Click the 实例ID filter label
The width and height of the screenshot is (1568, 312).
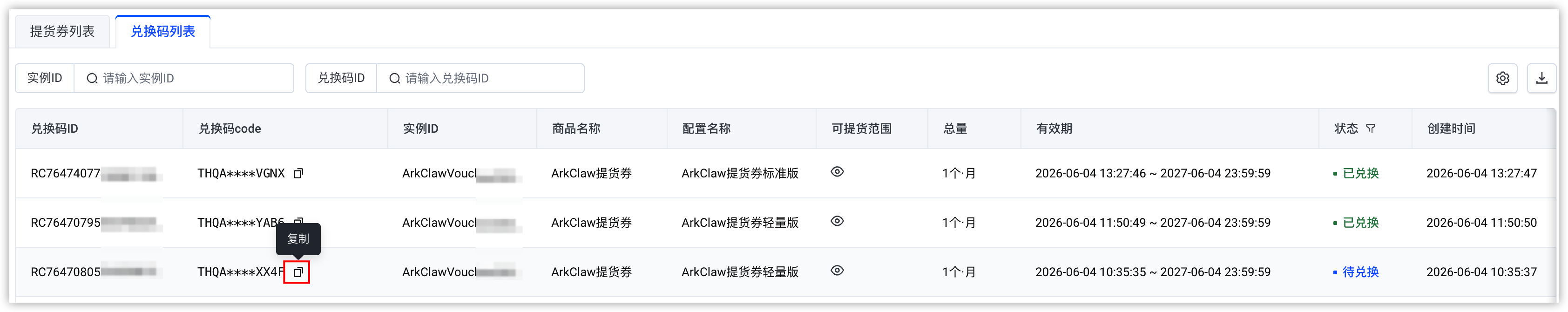click(44, 78)
